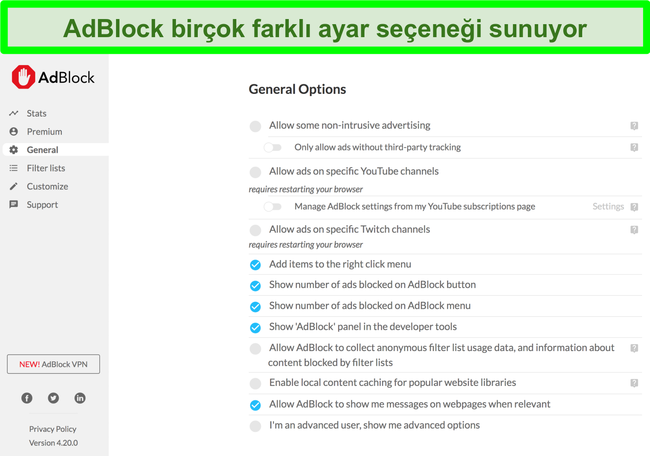Click help icon beside Twitch channels option
Viewport: 650px width, 456px height.
coord(634,230)
